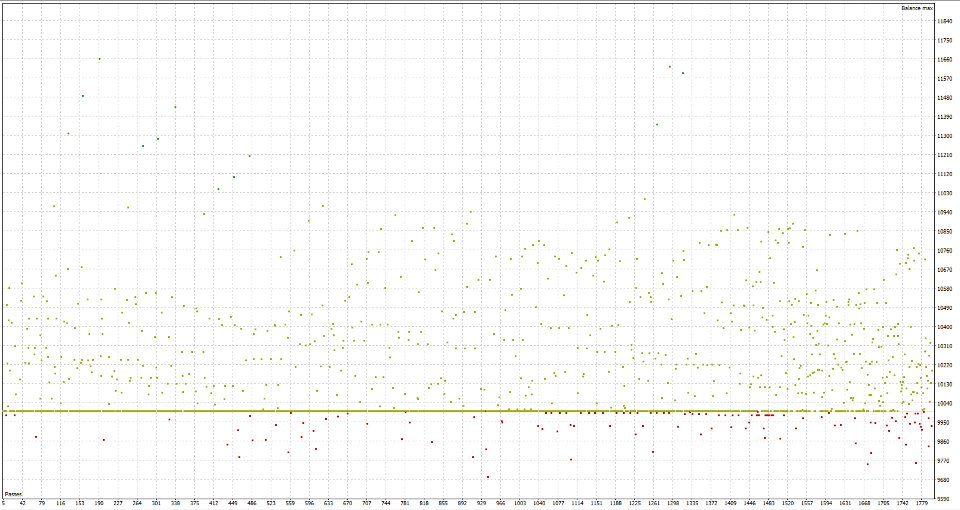Select pass number 1298 on the horizontal axis
Screen dimensions: 960x510
point(673,503)
